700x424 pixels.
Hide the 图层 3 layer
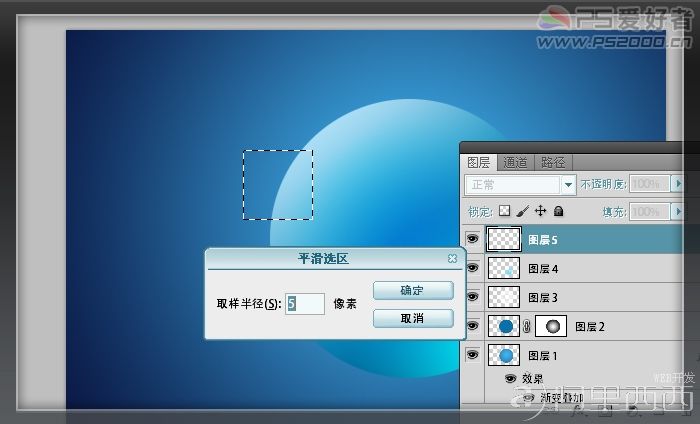472,297
